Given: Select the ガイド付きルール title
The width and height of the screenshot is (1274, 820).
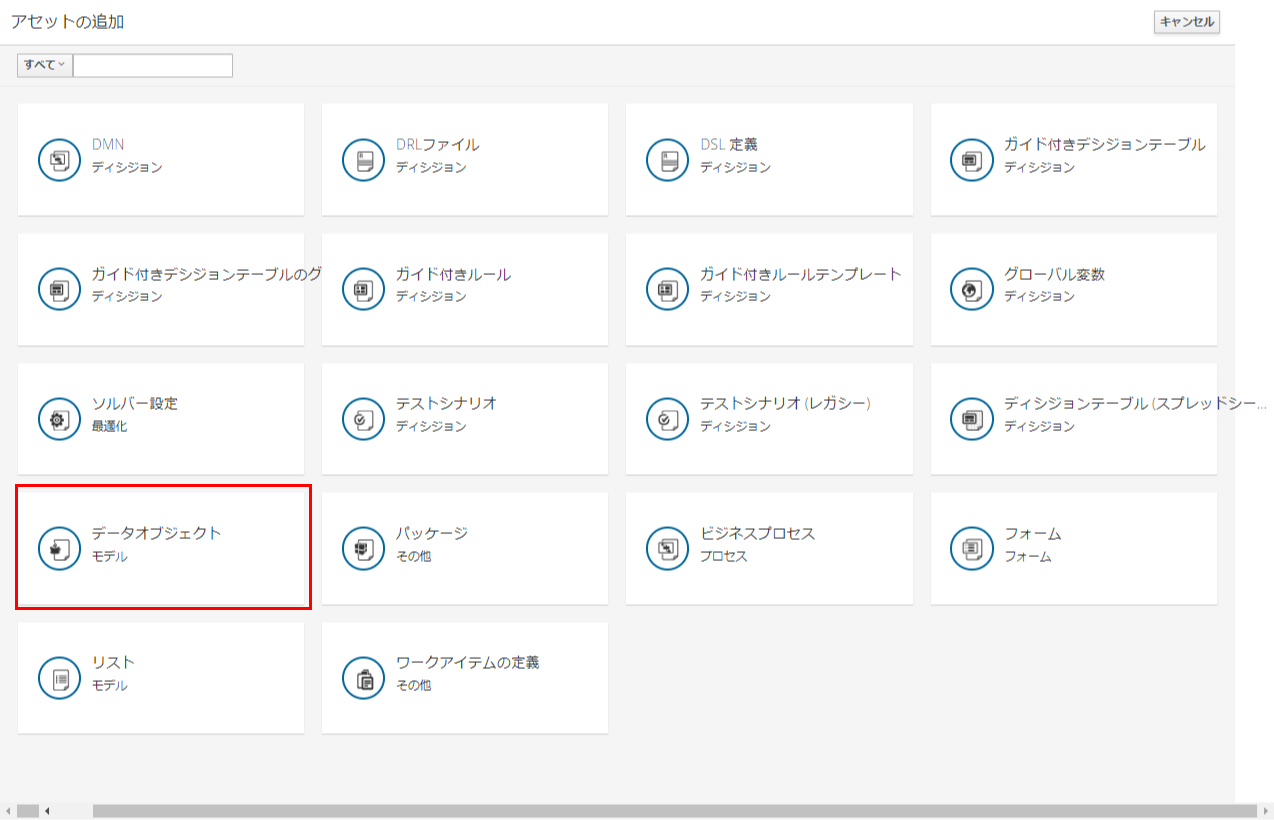Looking at the screenshot, I should (453, 274).
